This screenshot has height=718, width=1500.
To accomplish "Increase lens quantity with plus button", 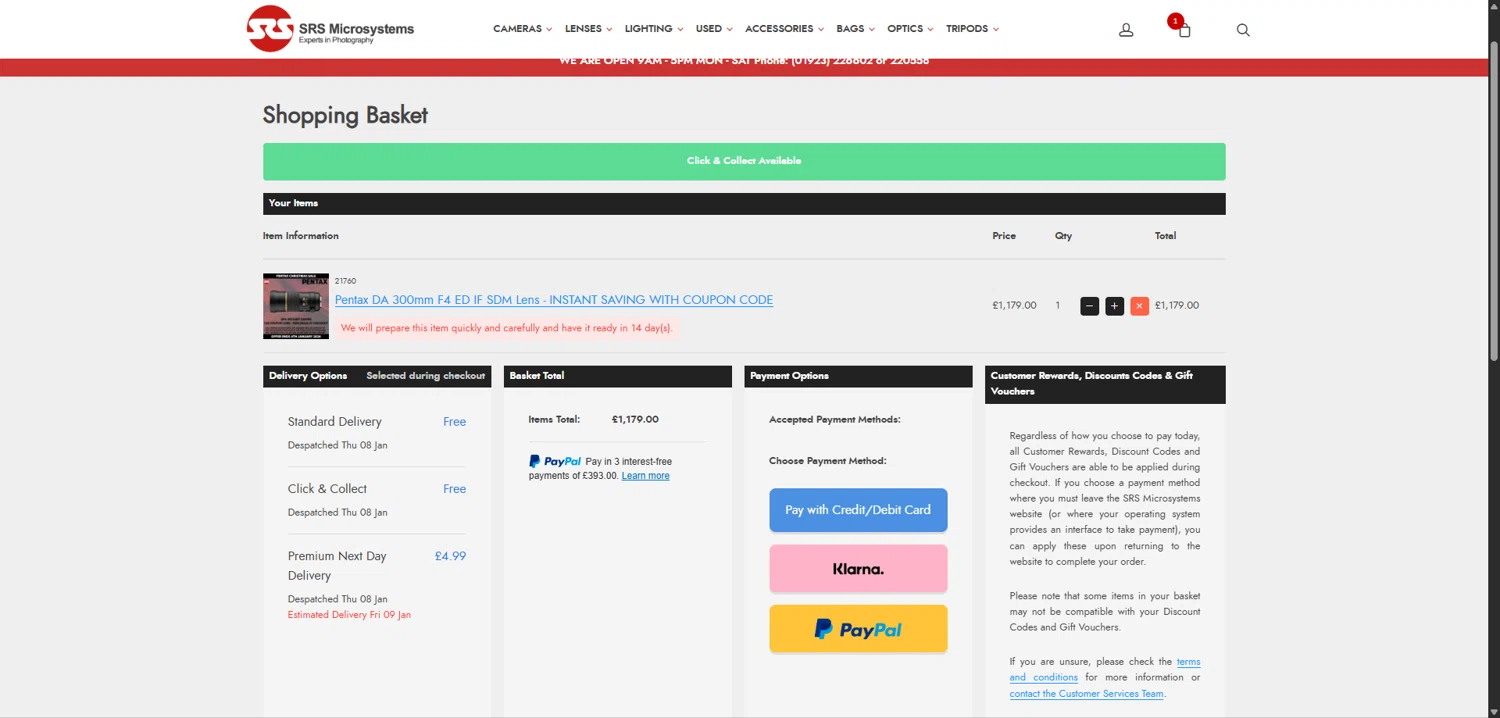I will [x=1114, y=306].
